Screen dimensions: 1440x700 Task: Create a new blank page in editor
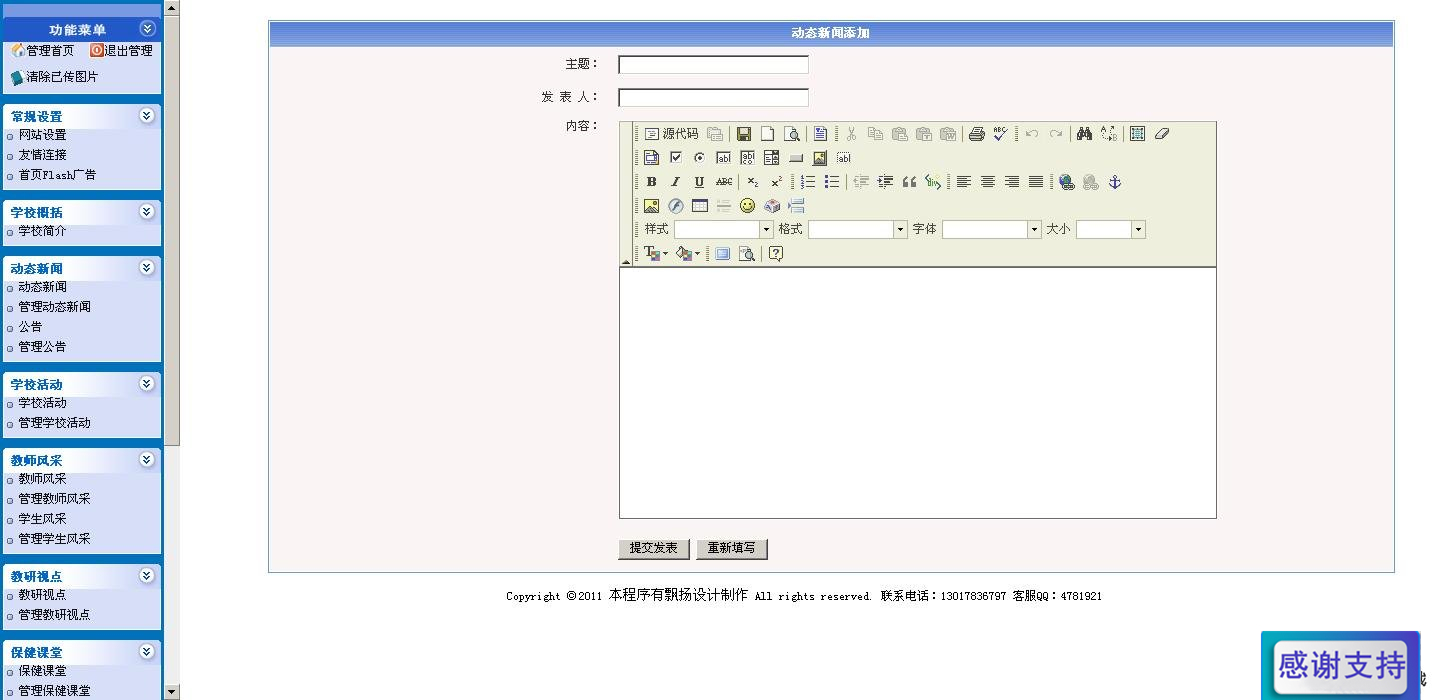point(767,134)
